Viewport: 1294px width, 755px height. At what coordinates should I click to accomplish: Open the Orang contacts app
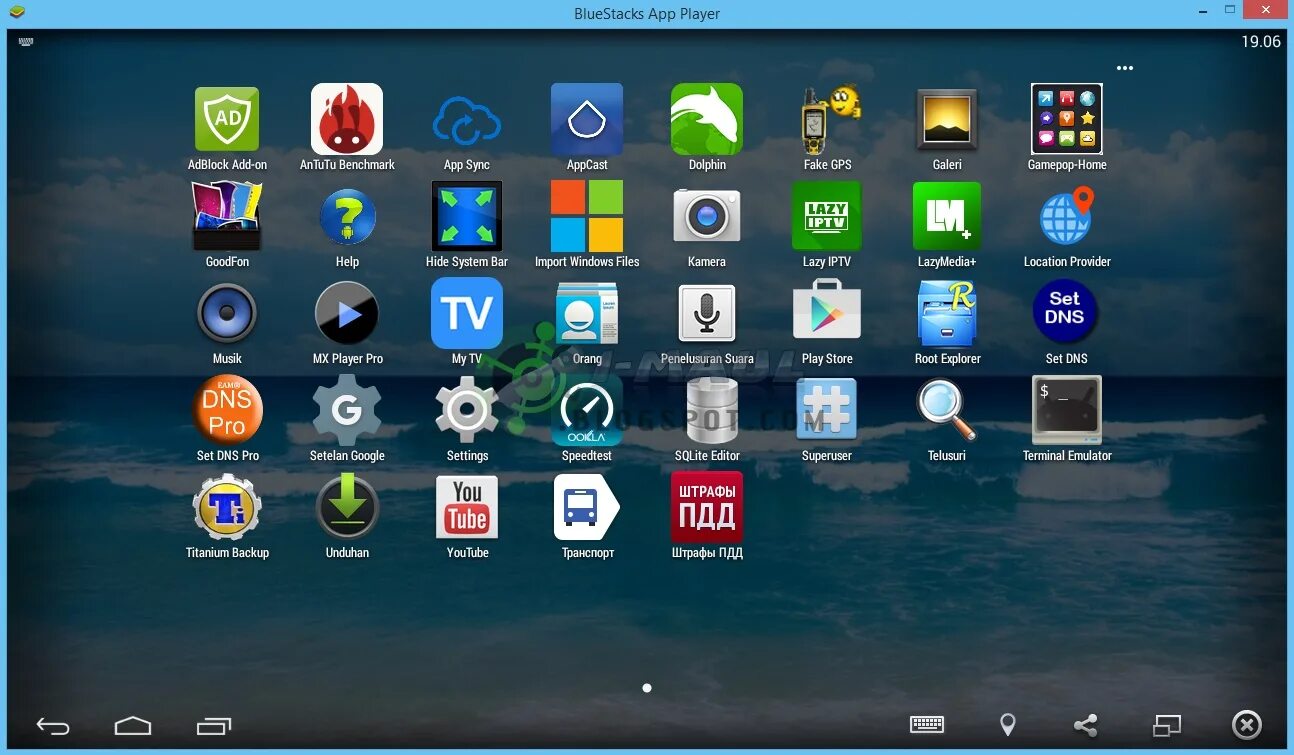587,313
